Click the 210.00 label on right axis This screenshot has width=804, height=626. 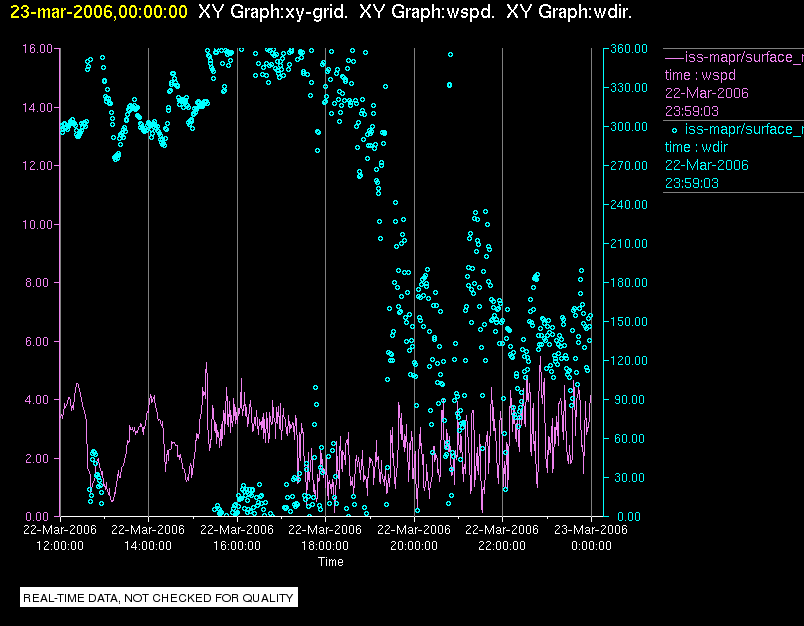coord(629,244)
